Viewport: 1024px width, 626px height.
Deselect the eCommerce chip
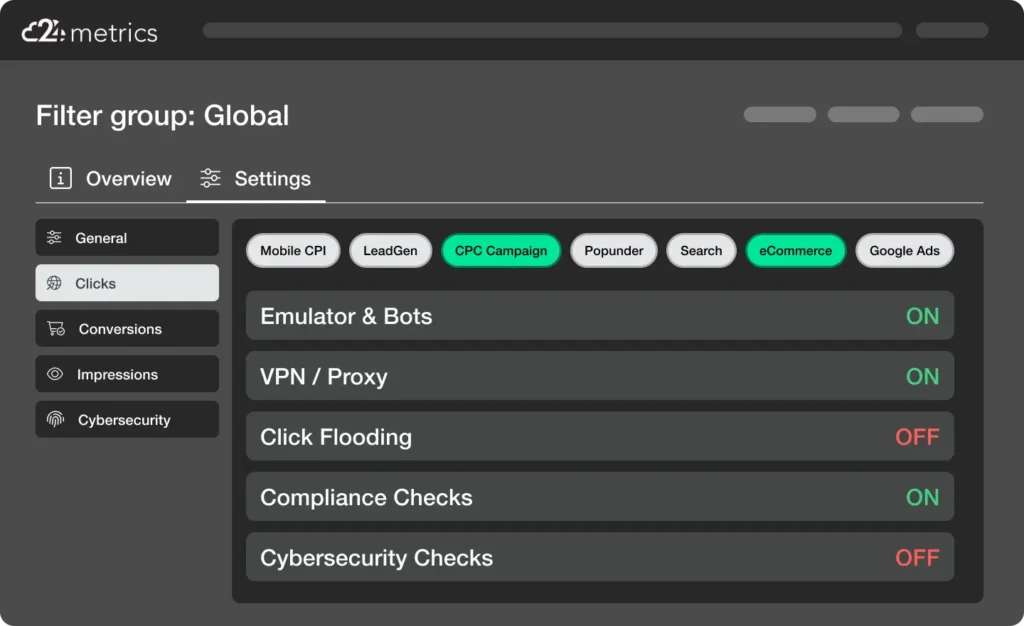(795, 251)
